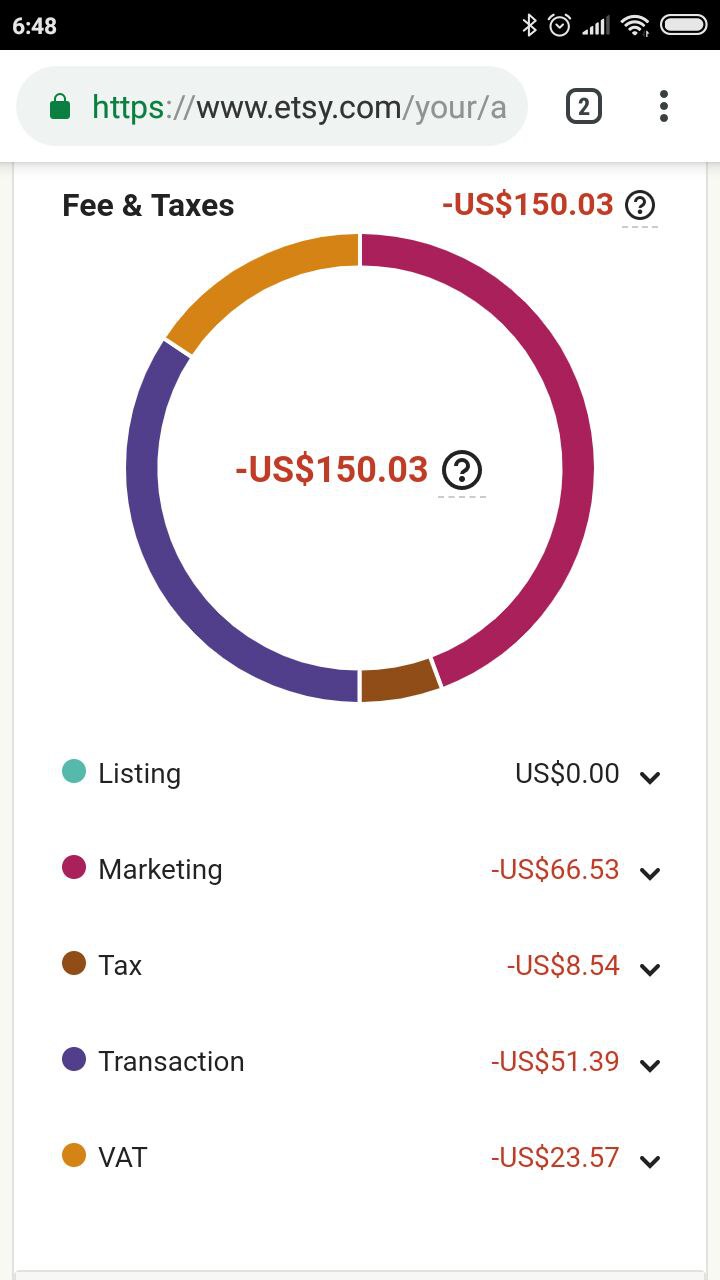Viewport: 720px width, 1280px height.
Task: Tap the orange VAT legend dot
Action: [74, 1155]
